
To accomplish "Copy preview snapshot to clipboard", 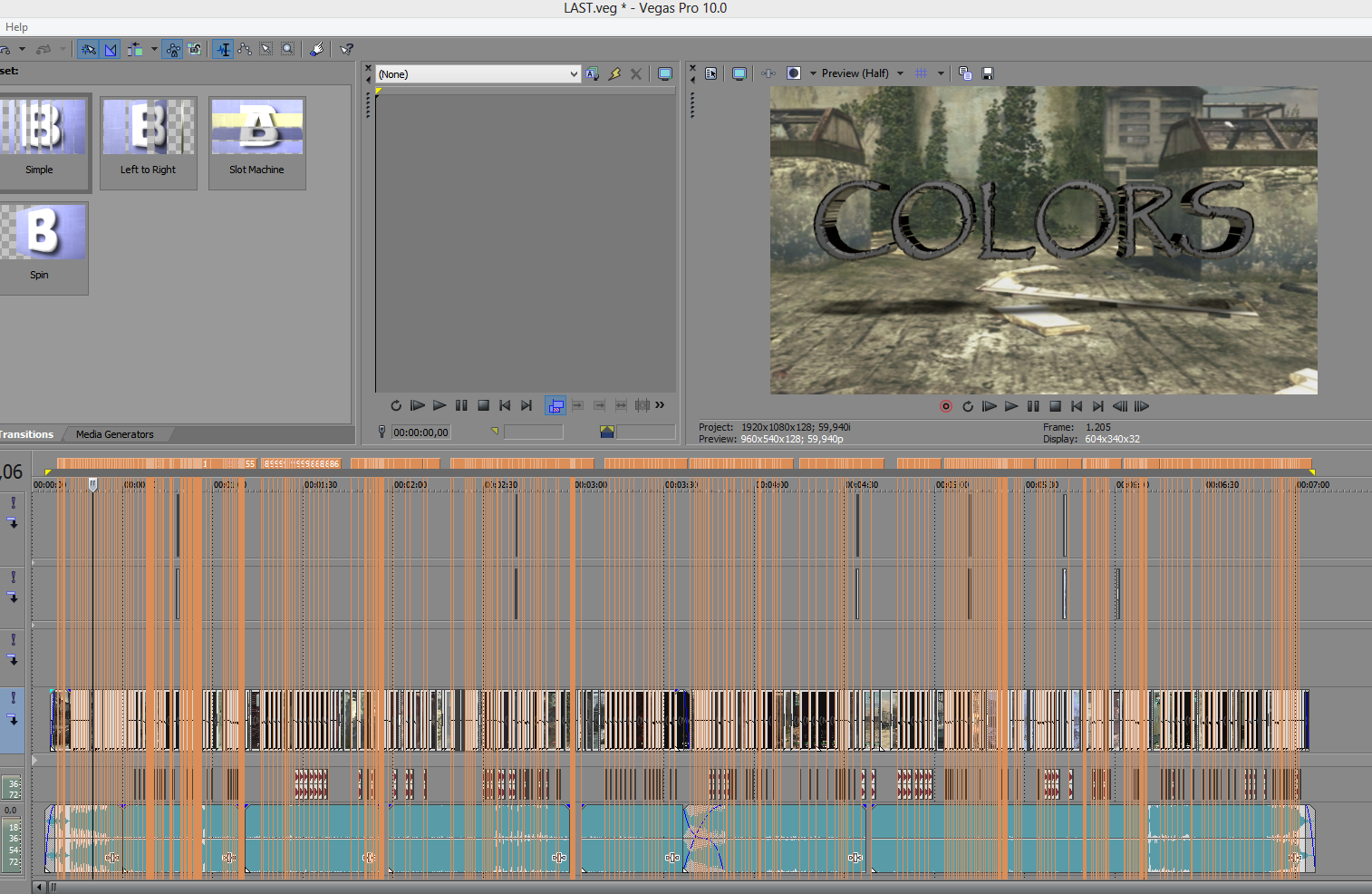I will (965, 73).
